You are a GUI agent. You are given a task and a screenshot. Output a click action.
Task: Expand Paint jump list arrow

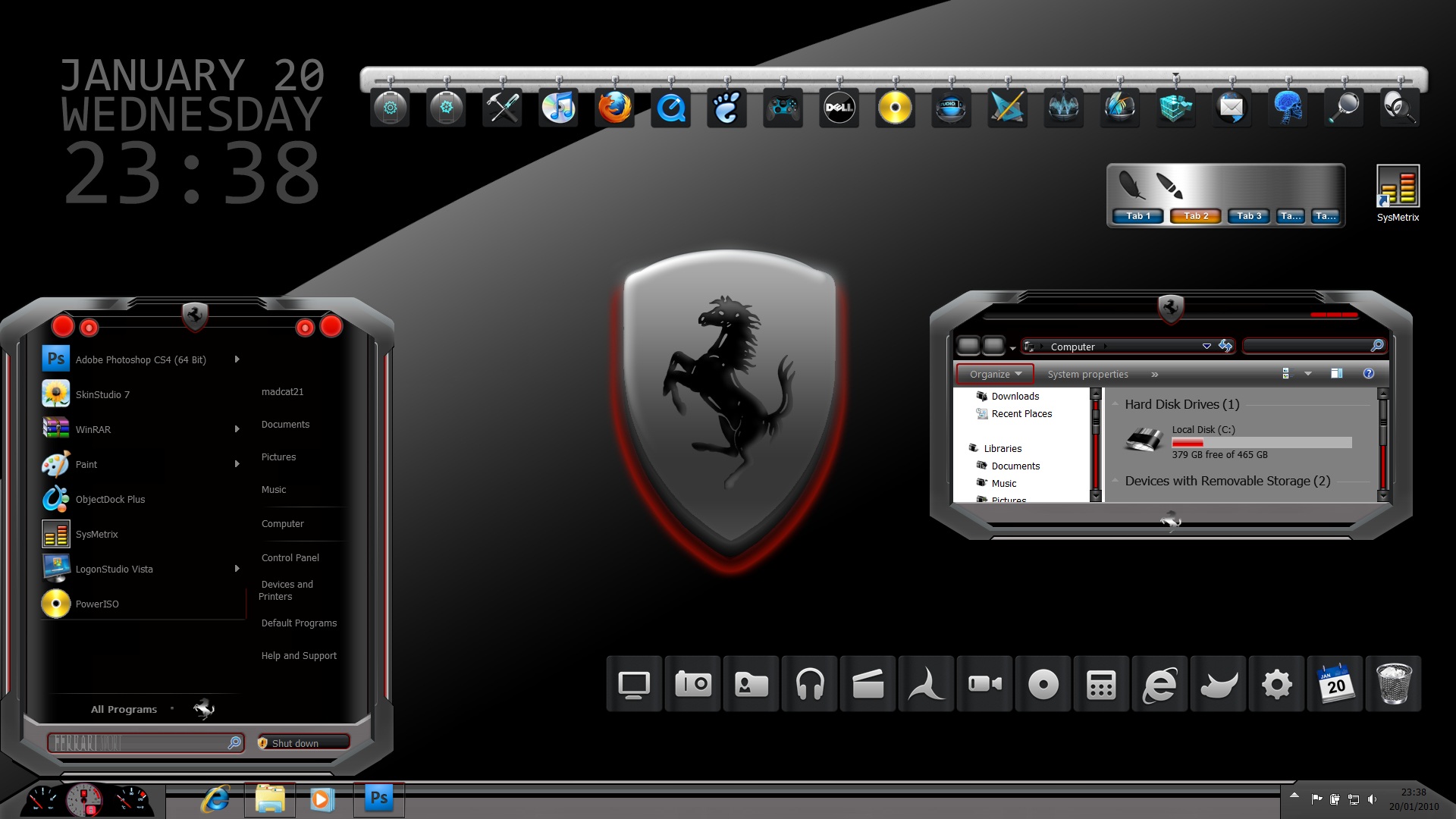pos(237,464)
